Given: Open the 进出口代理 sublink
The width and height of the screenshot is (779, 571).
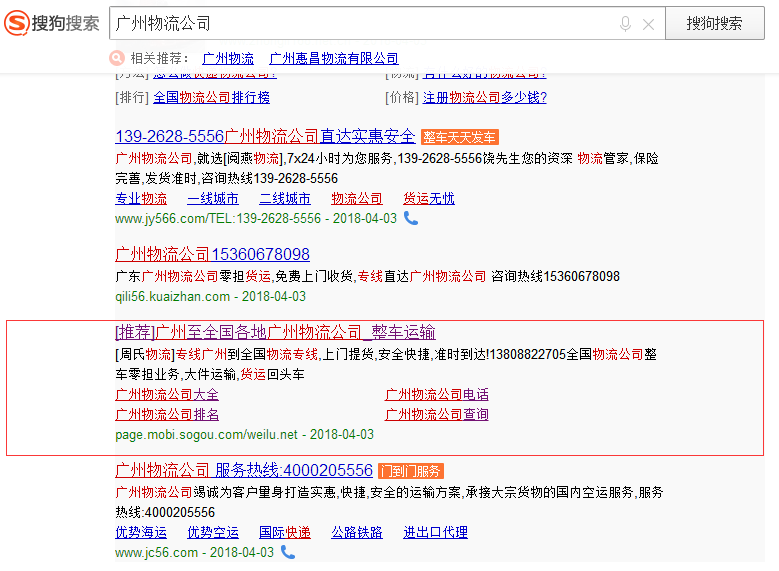Looking at the screenshot, I should (436, 533).
